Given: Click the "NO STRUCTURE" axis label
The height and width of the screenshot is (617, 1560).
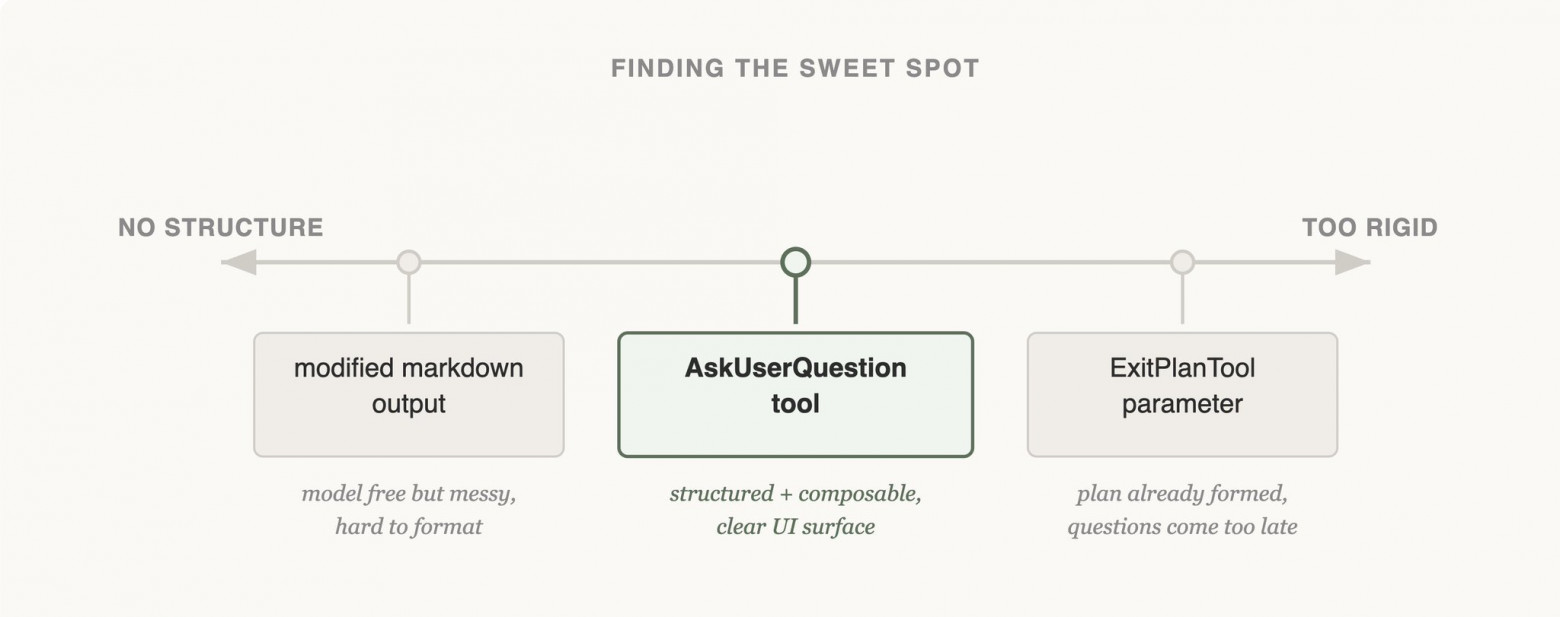Looking at the screenshot, I should (x=221, y=228).
